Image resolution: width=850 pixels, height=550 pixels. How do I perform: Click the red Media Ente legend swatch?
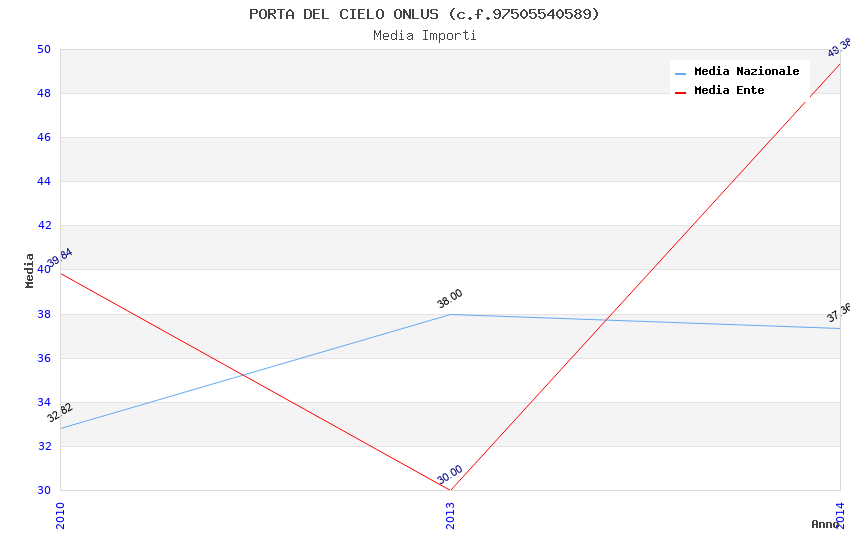[x=681, y=92]
